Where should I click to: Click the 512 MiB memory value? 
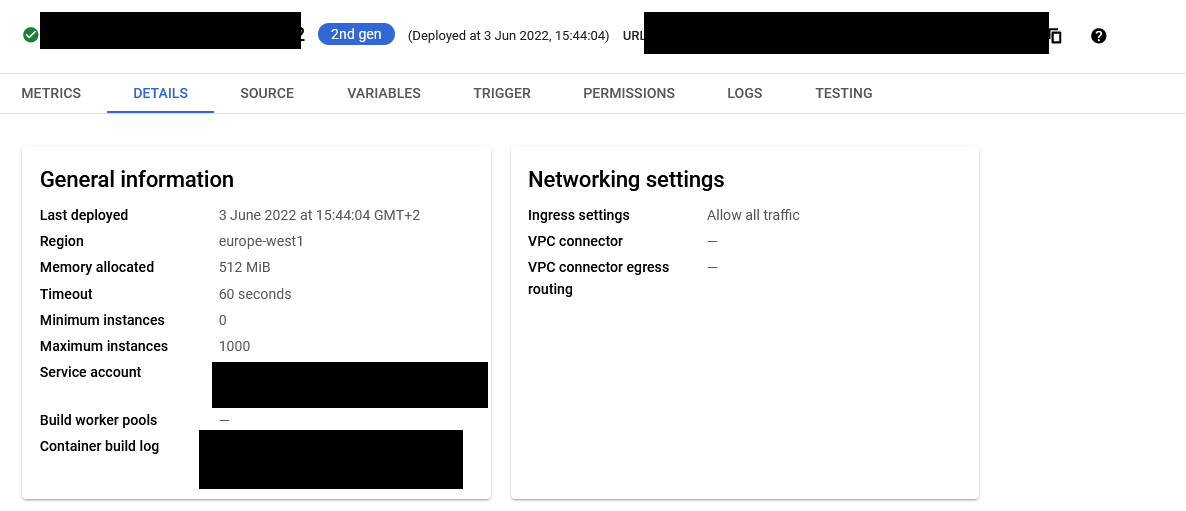pyautogui.click(x=245, y=267)
